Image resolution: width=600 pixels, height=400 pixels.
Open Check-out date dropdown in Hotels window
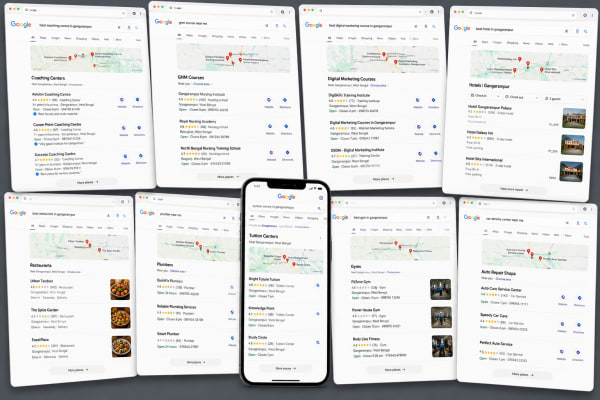click(521, 97)
